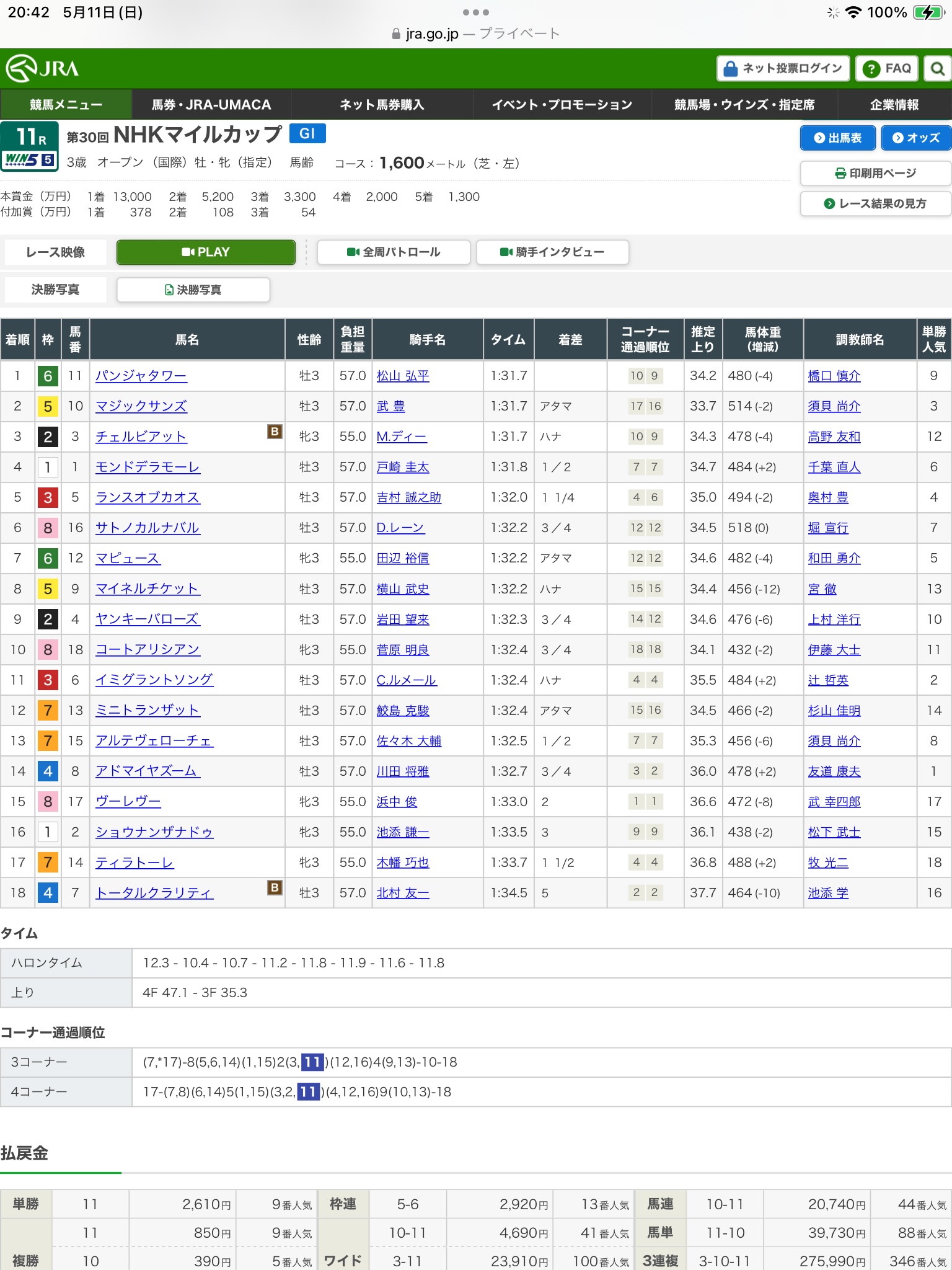Tap the three-dot menu at top
The height and width of the screenshot is (1270, 952).
tap(476, 12)
